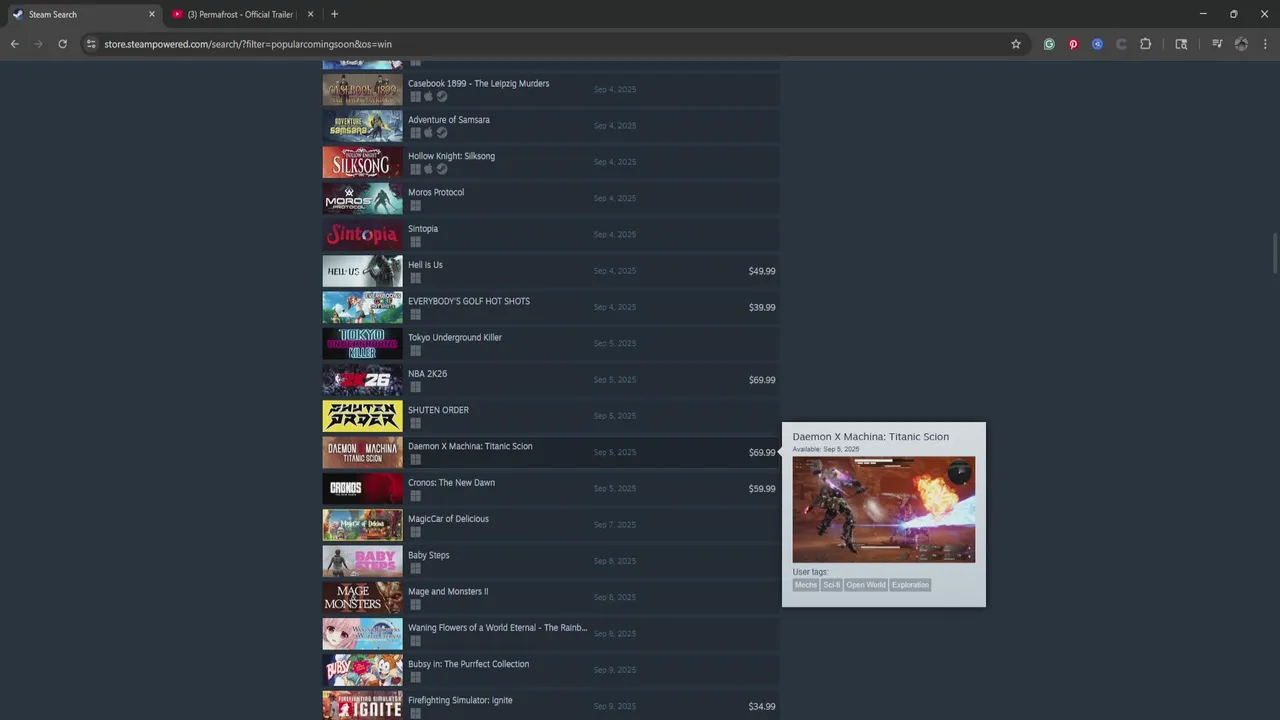
Task: Click the Tokyo Underground Killer title
Action: [x=455, y=338]
